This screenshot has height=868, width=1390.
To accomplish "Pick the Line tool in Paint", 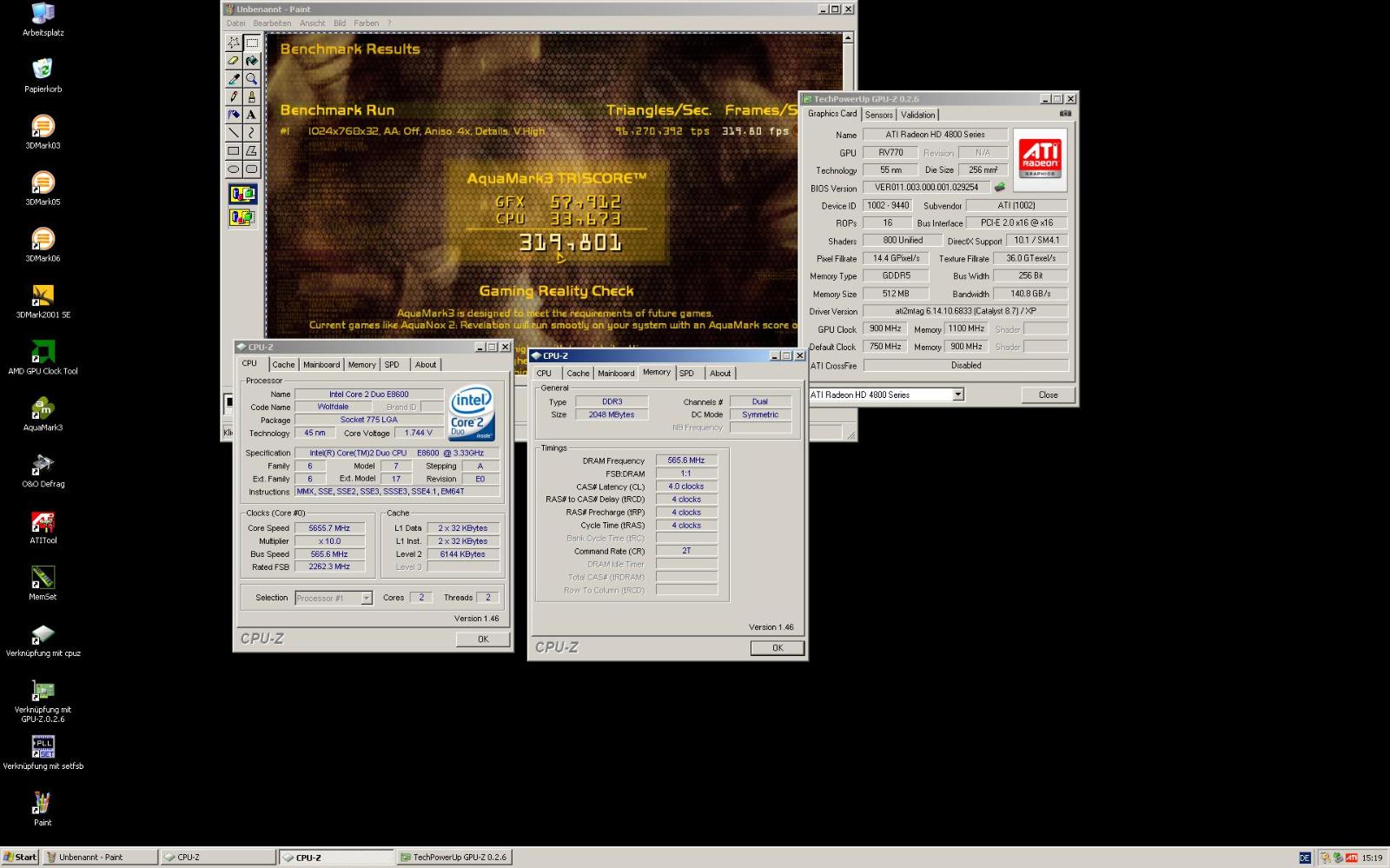I will 234,132.
